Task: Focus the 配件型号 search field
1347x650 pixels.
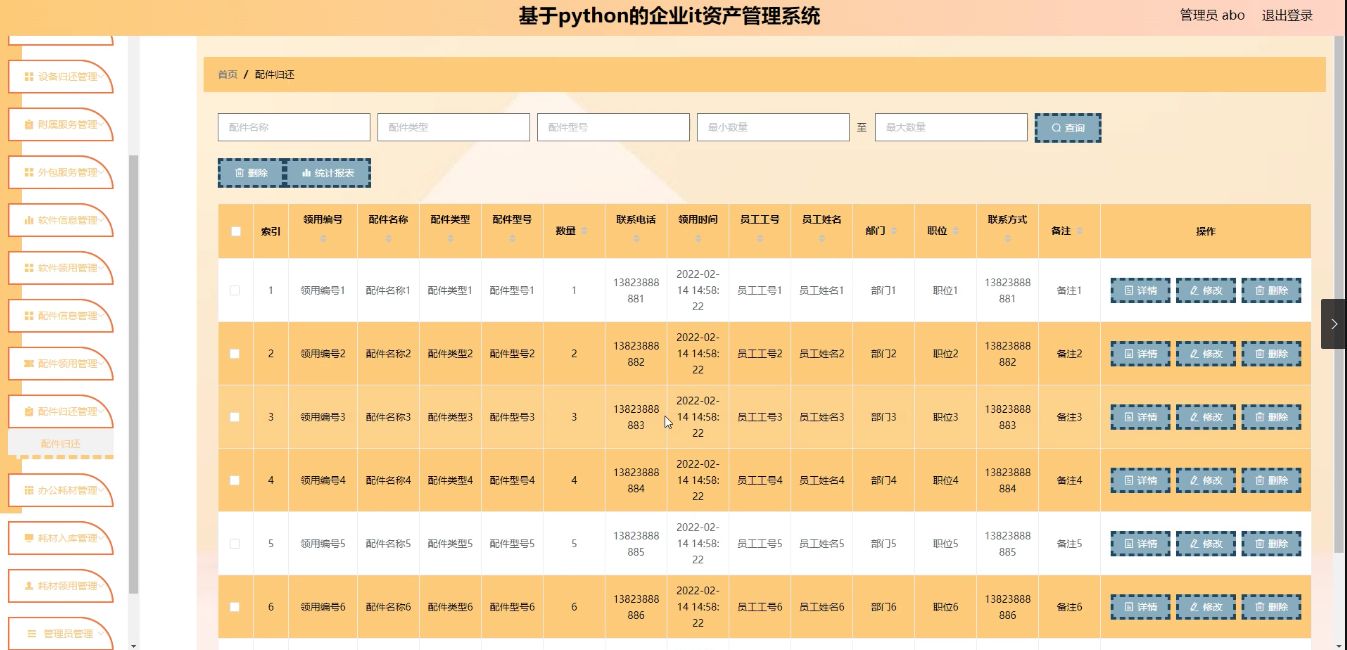Action: 614,127
